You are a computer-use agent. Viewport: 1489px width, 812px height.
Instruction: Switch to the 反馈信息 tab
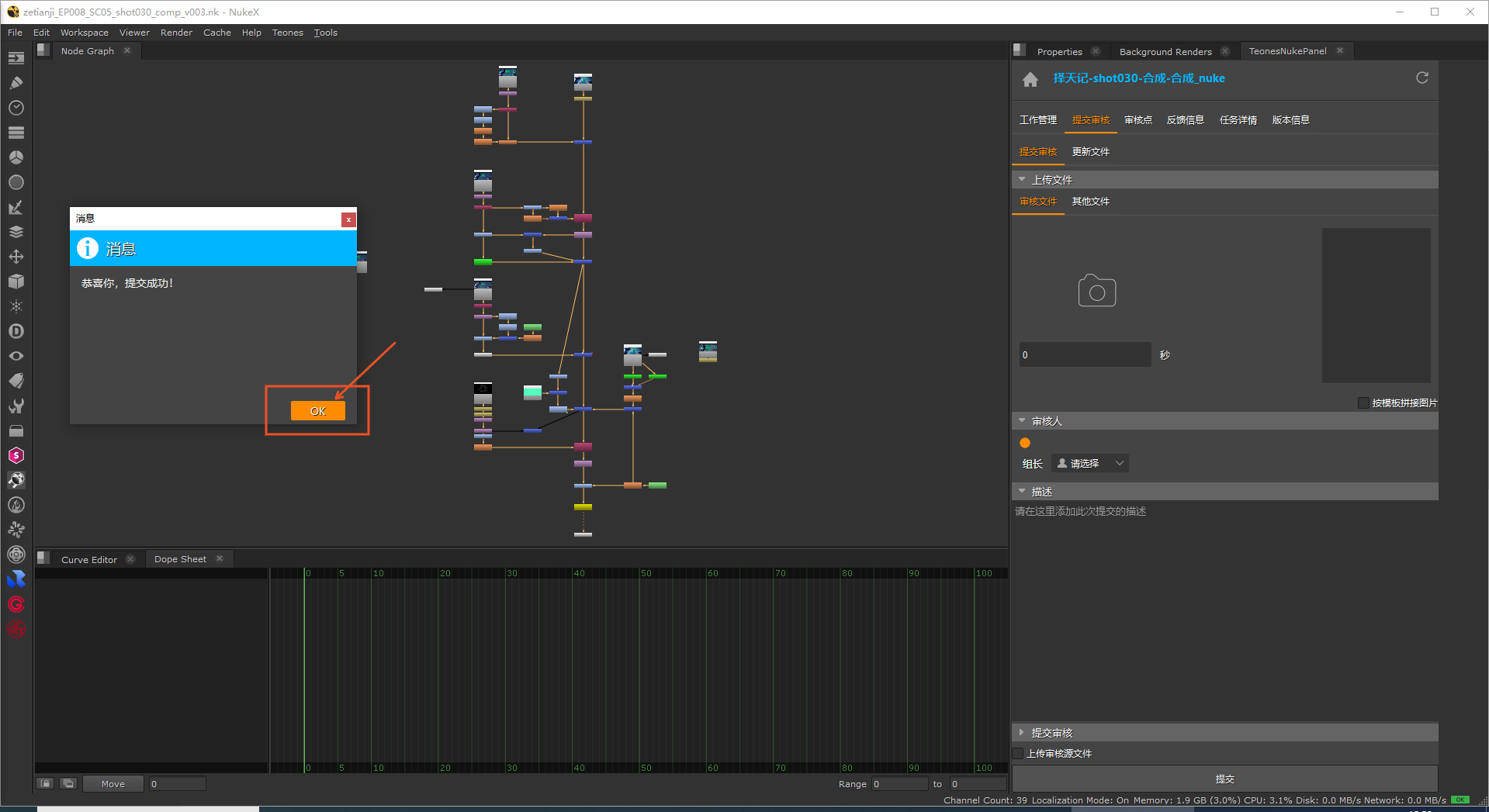[1185, 120]
